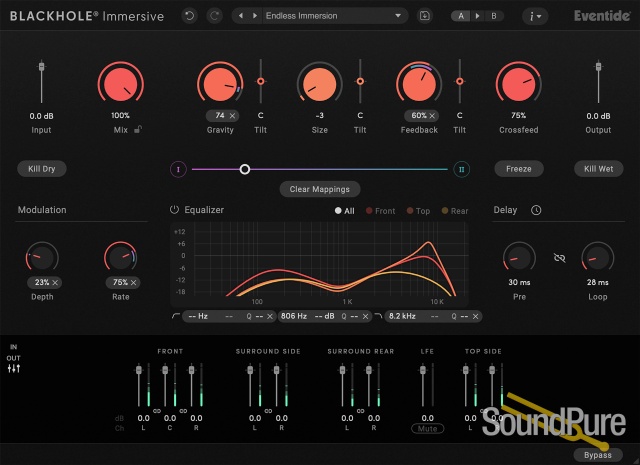This screenshot has height=465, width=640.
Task: Select the Top equalizer channel tab
Action: tap(422, 211)
